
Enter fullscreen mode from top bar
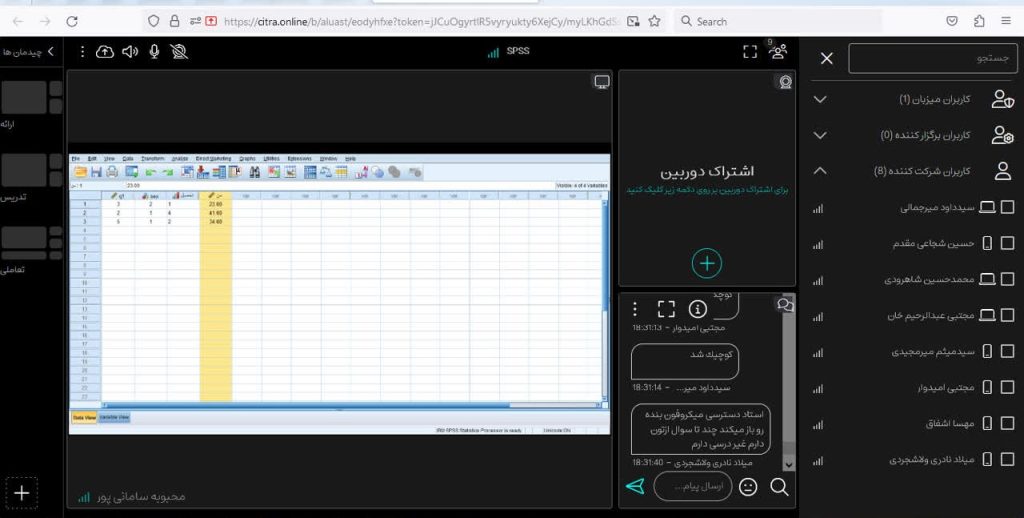tap(750, 52)
